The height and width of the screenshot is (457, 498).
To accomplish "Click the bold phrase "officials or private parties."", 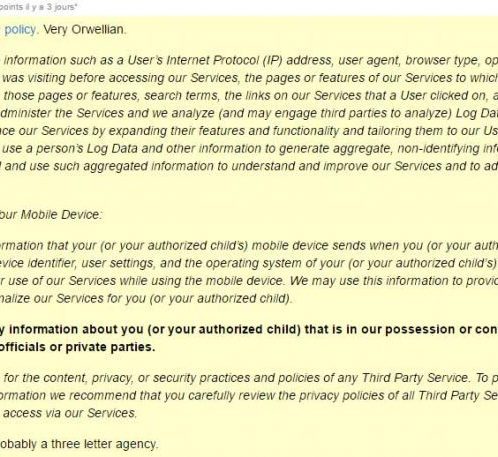I will [x=77, y=347].
